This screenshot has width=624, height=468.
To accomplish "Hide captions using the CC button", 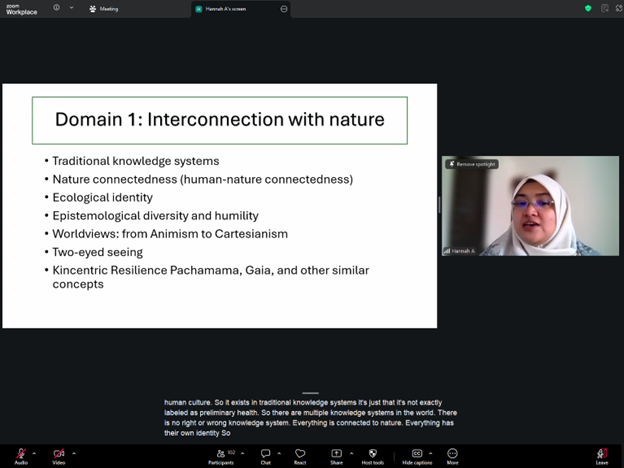I will click(417, 454).
